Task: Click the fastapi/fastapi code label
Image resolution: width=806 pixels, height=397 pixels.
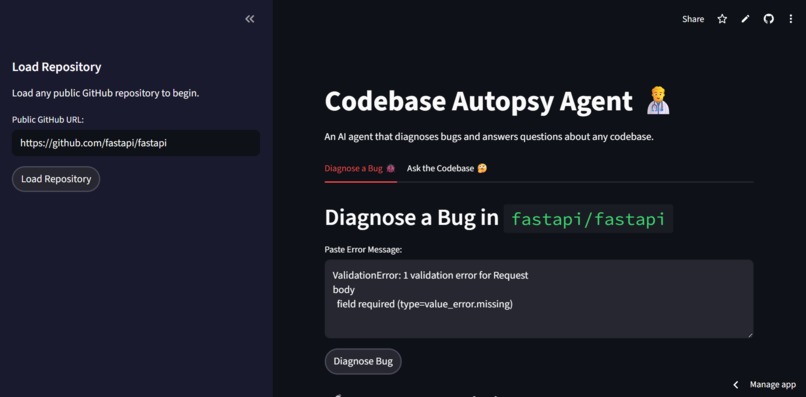Action: tap(588, 219)
